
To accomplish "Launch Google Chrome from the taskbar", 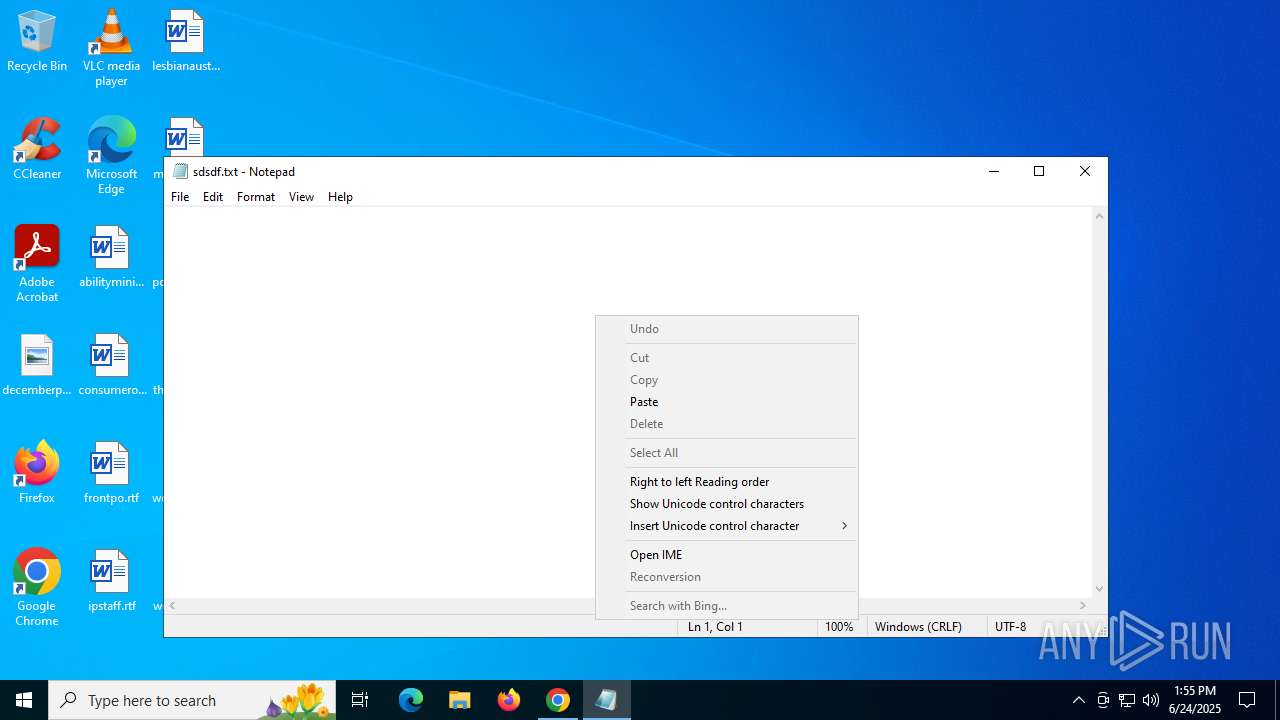I will point(558,700).
